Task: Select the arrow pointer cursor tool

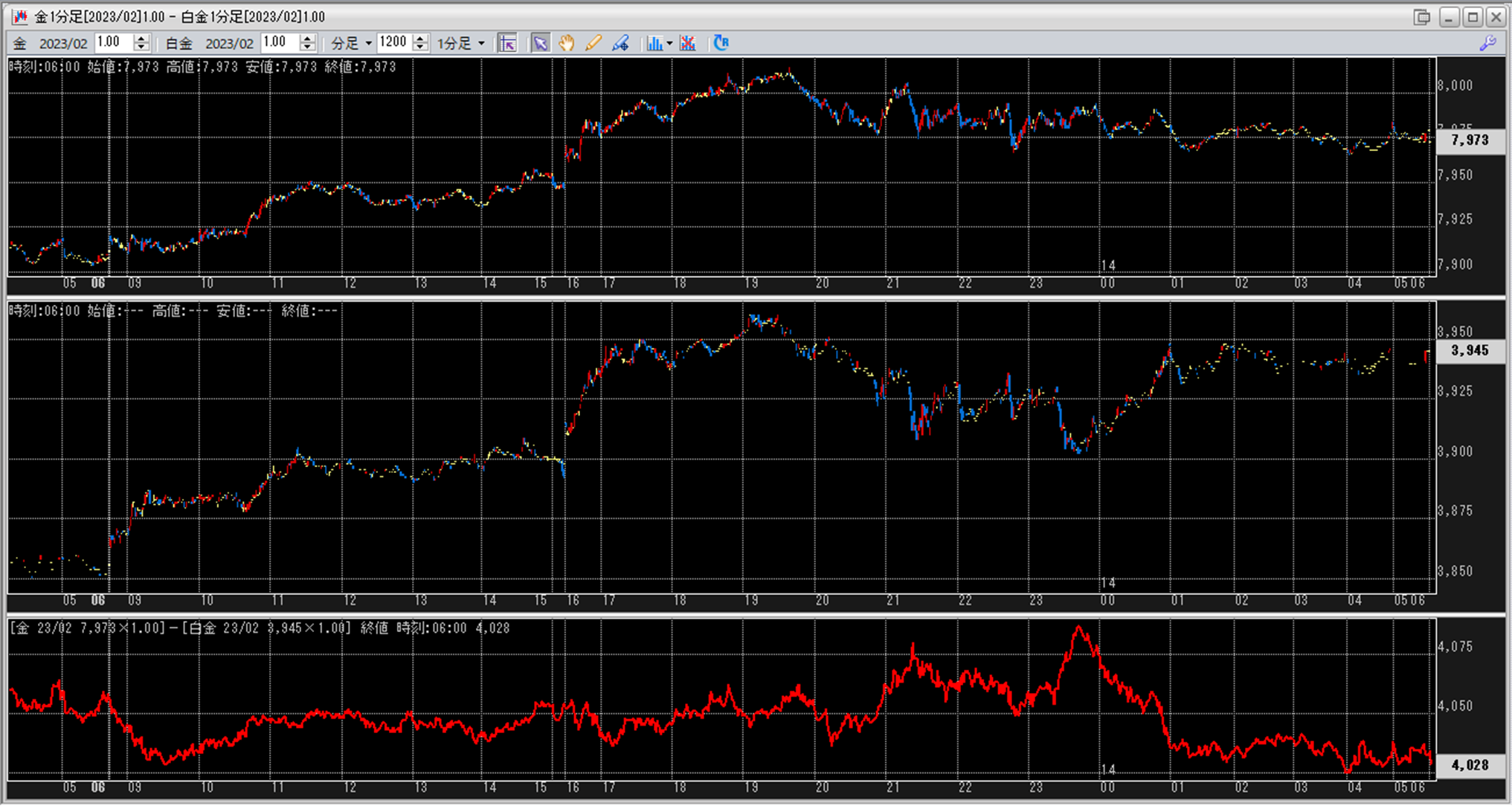Action: [540, 43]
